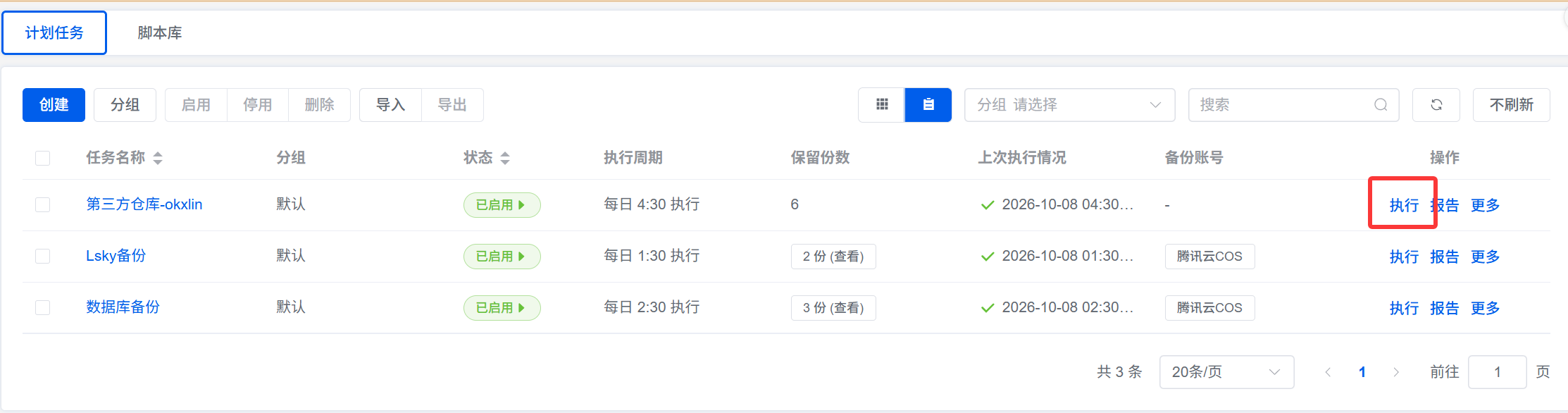Click the 2 份 (查看) button

(833, 257)
